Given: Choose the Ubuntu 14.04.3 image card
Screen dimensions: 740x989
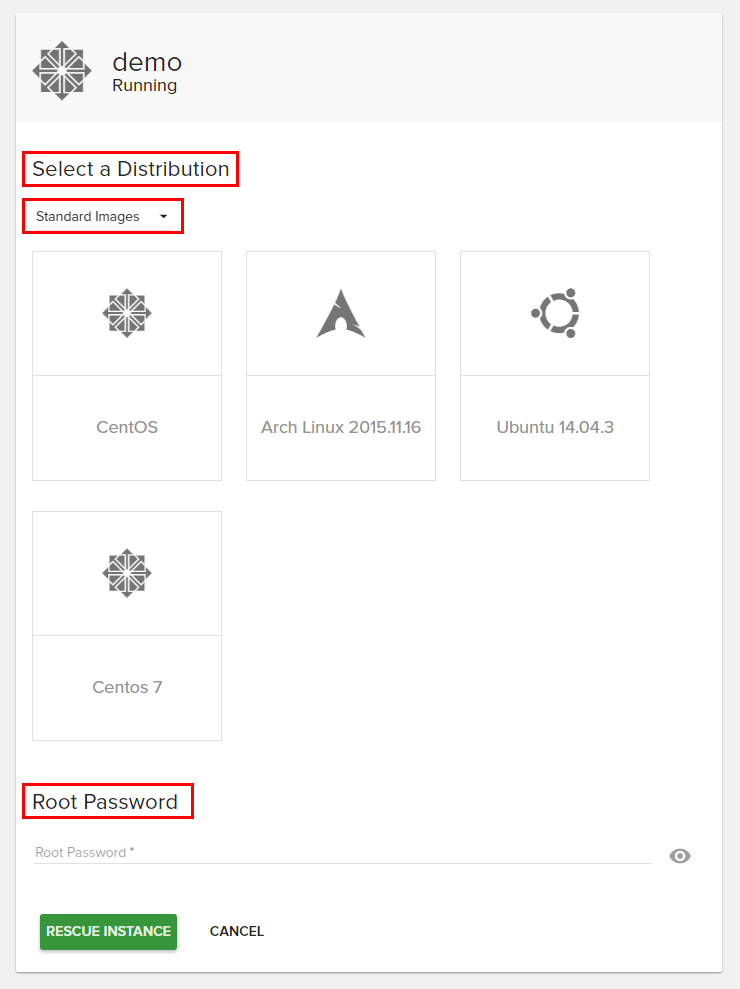Looking at the screenshot, I should pyautogui.click(x=554, y=365).
